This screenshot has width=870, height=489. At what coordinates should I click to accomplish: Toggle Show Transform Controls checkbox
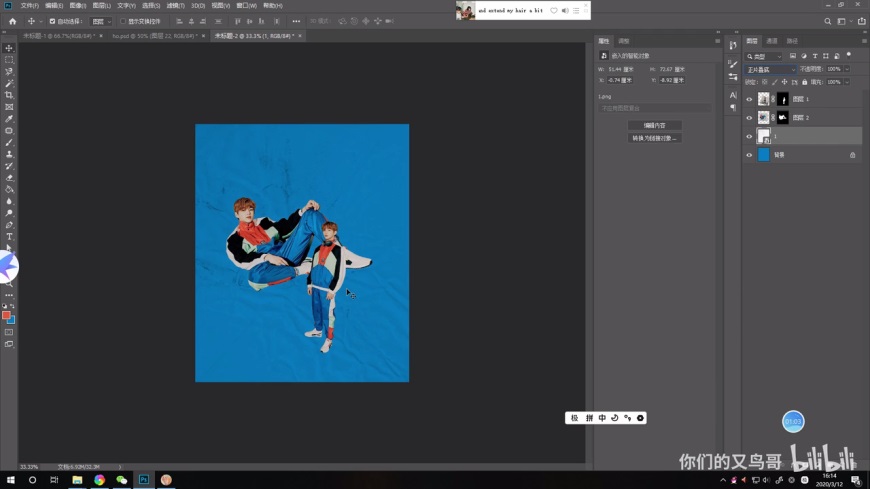tap(123, 21)
